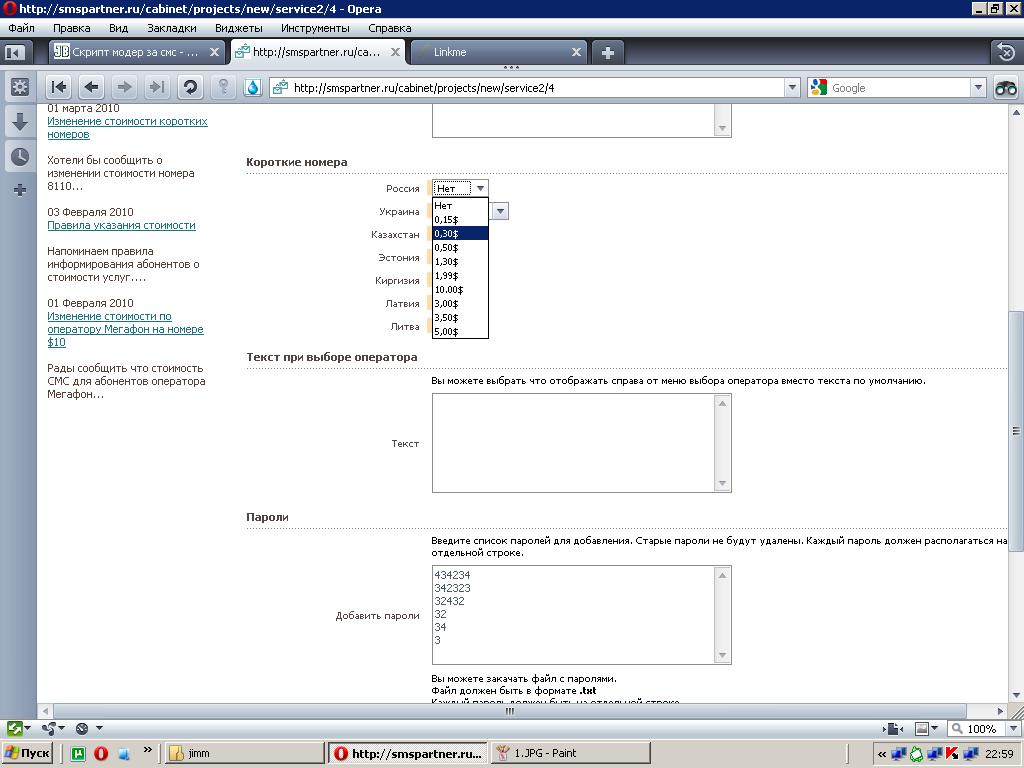Open the sidebar settings gear panel
1024x768 pixels.
pos(20,87)
